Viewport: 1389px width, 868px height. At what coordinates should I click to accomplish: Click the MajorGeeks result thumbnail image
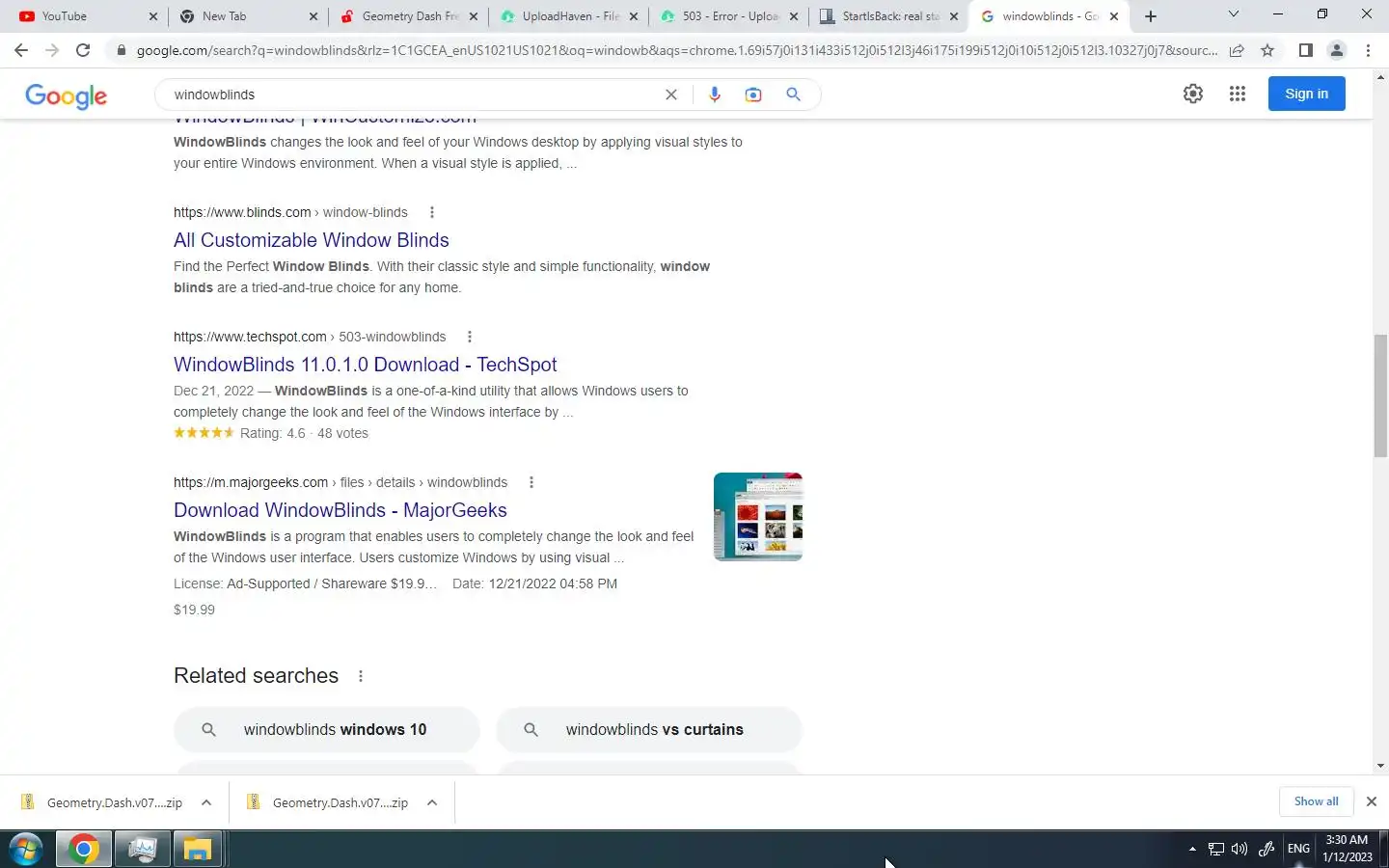(x=758, y=517)
